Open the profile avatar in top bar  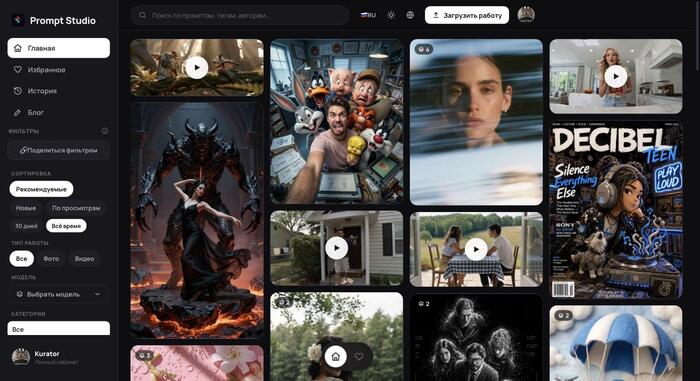point(526,15)
